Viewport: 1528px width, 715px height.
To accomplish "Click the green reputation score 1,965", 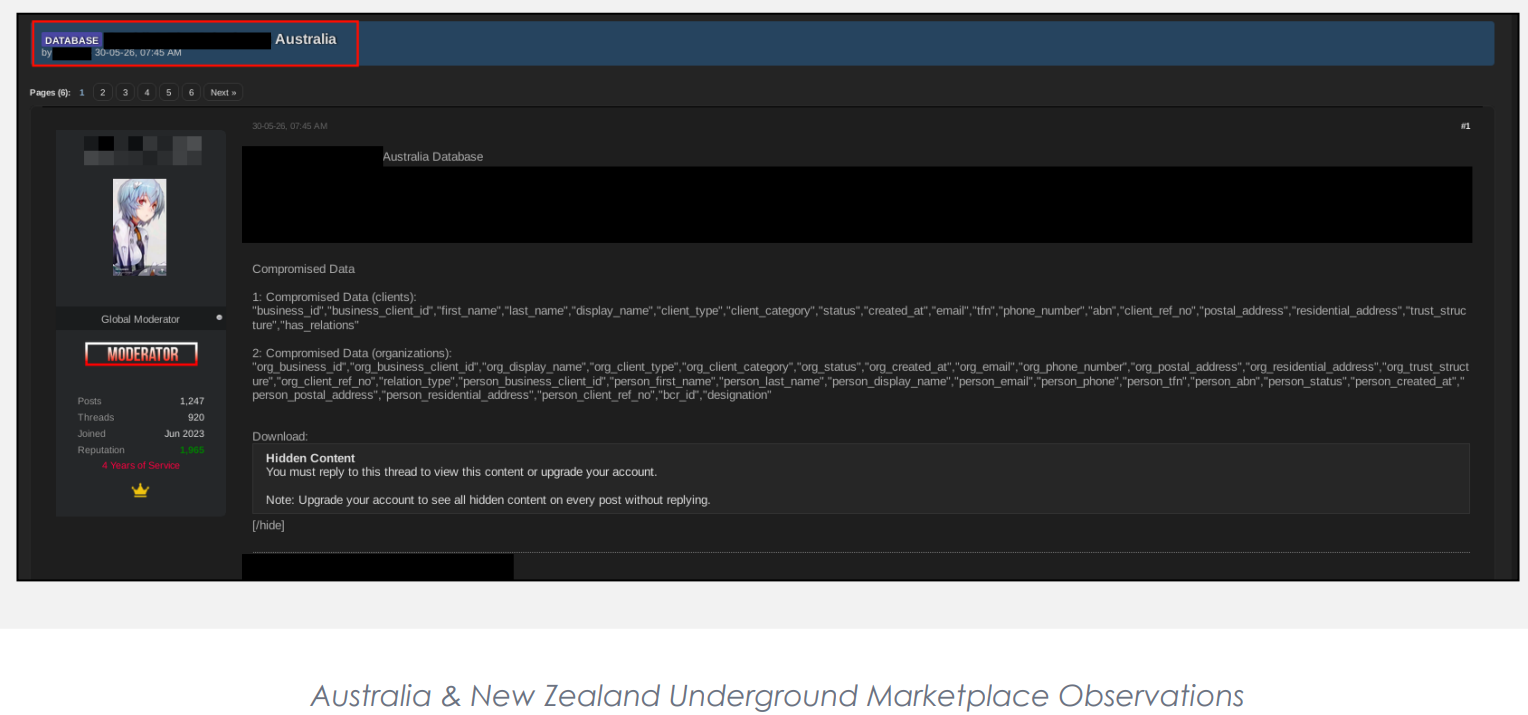I will coord(192,450).
